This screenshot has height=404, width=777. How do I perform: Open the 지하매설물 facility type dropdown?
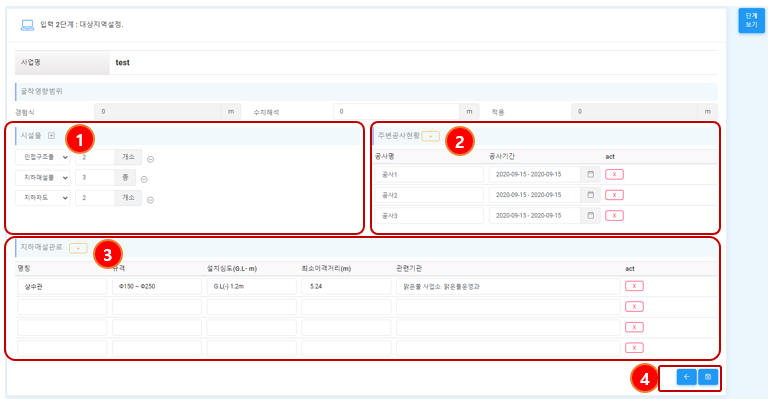43,177
